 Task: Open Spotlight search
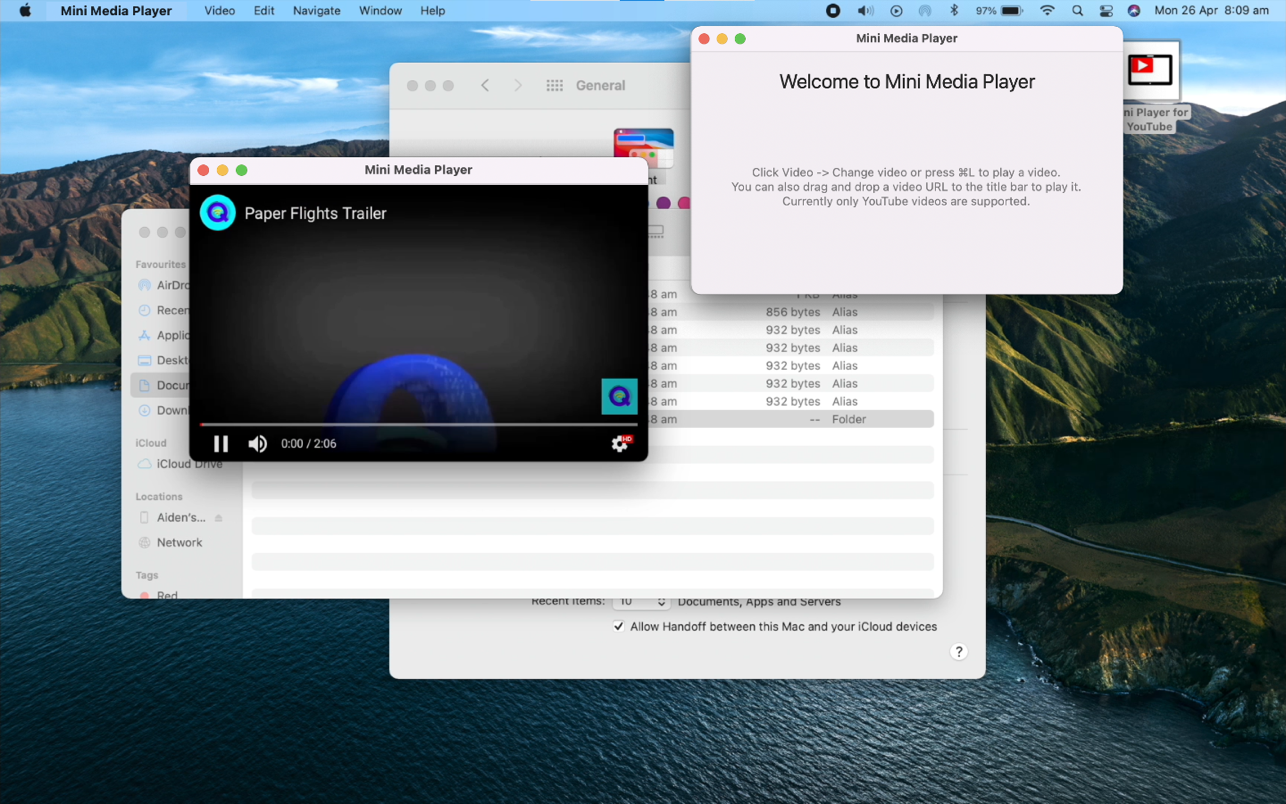click(x=1077, y=11)
